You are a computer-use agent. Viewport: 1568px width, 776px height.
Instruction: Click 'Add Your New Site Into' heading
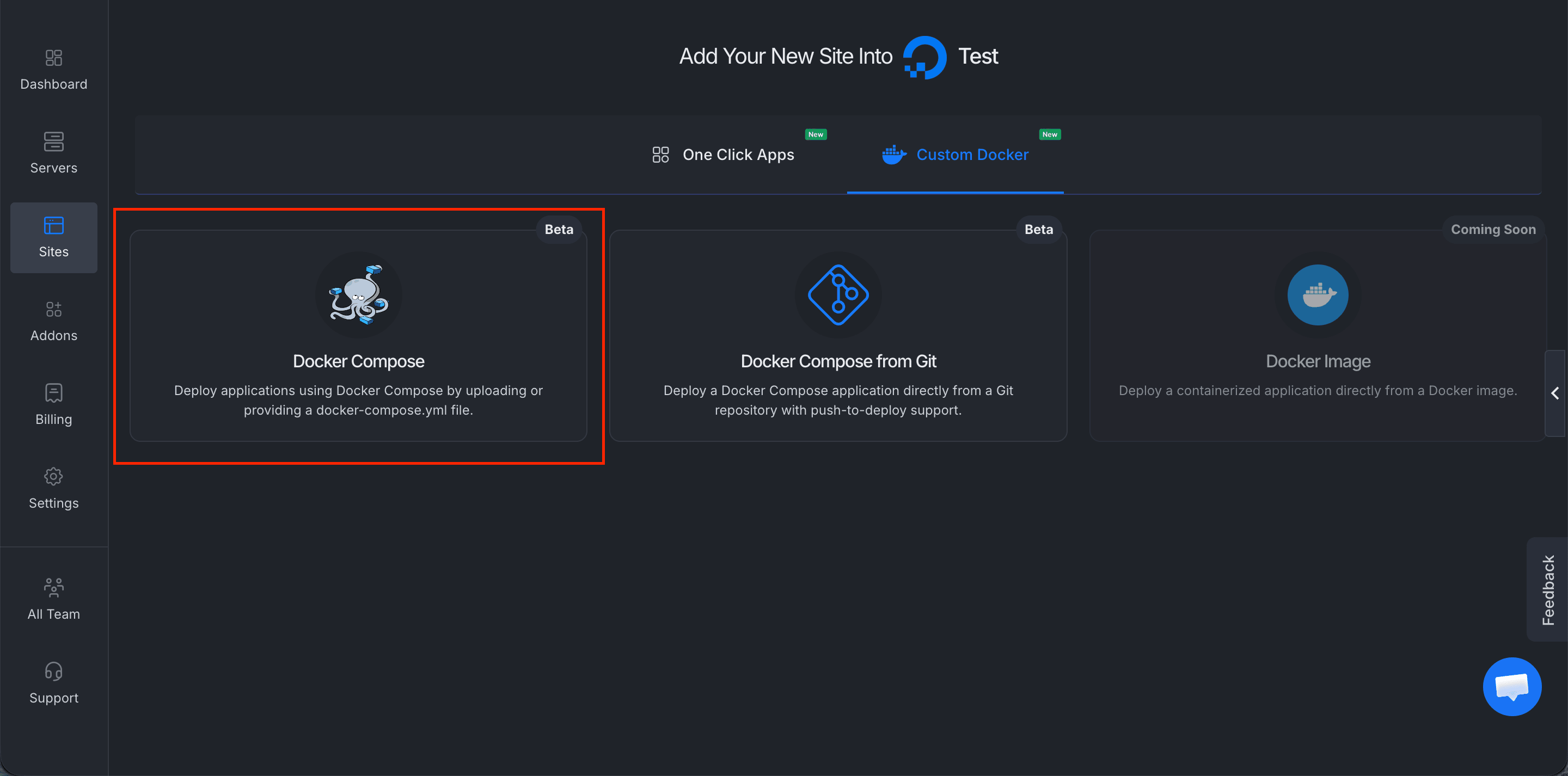pos(785,57)
